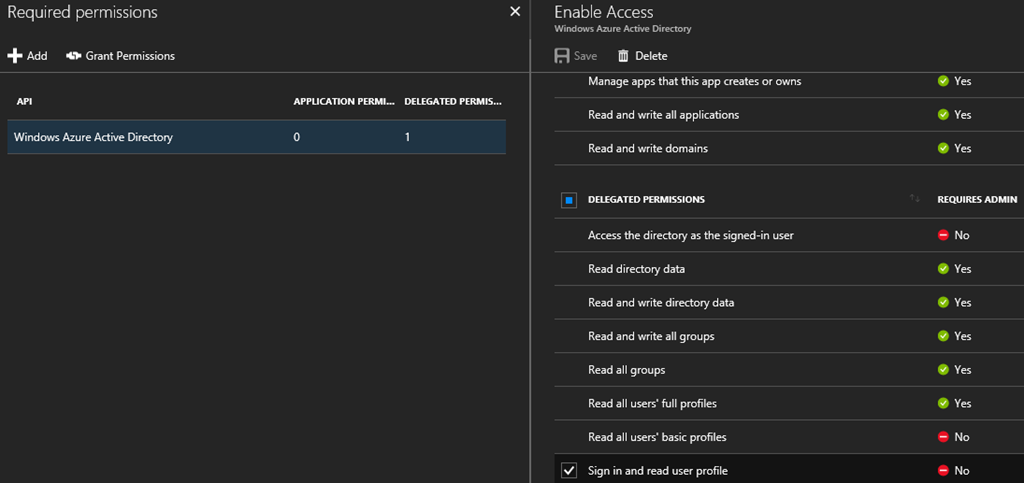Viewport: 1024px width, 483px height.
Task: Click the Application Permissions column header
Action: pyautogui.click(x=343, y=102)
